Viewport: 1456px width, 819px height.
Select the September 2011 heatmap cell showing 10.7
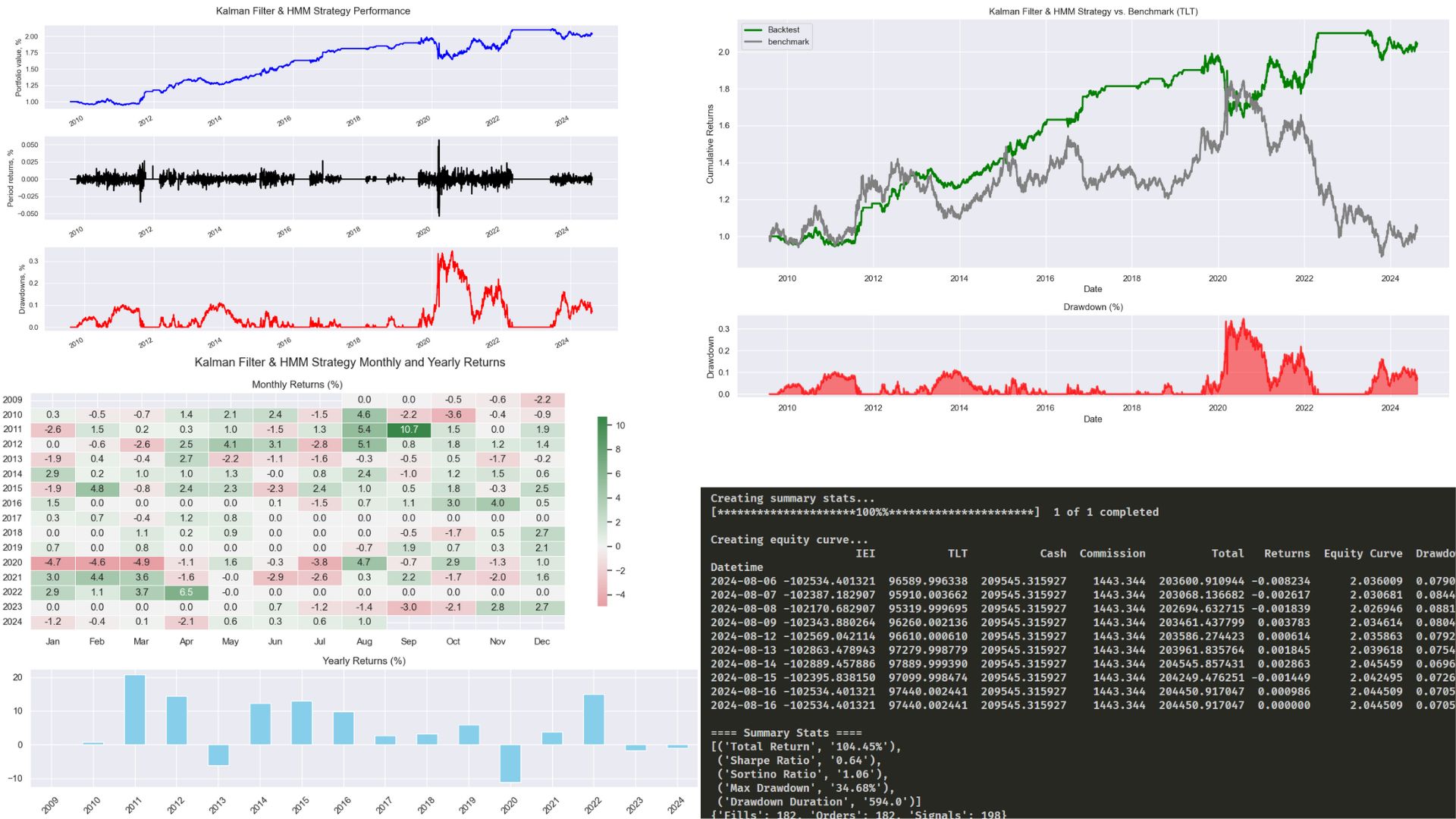tap(409, 429)
